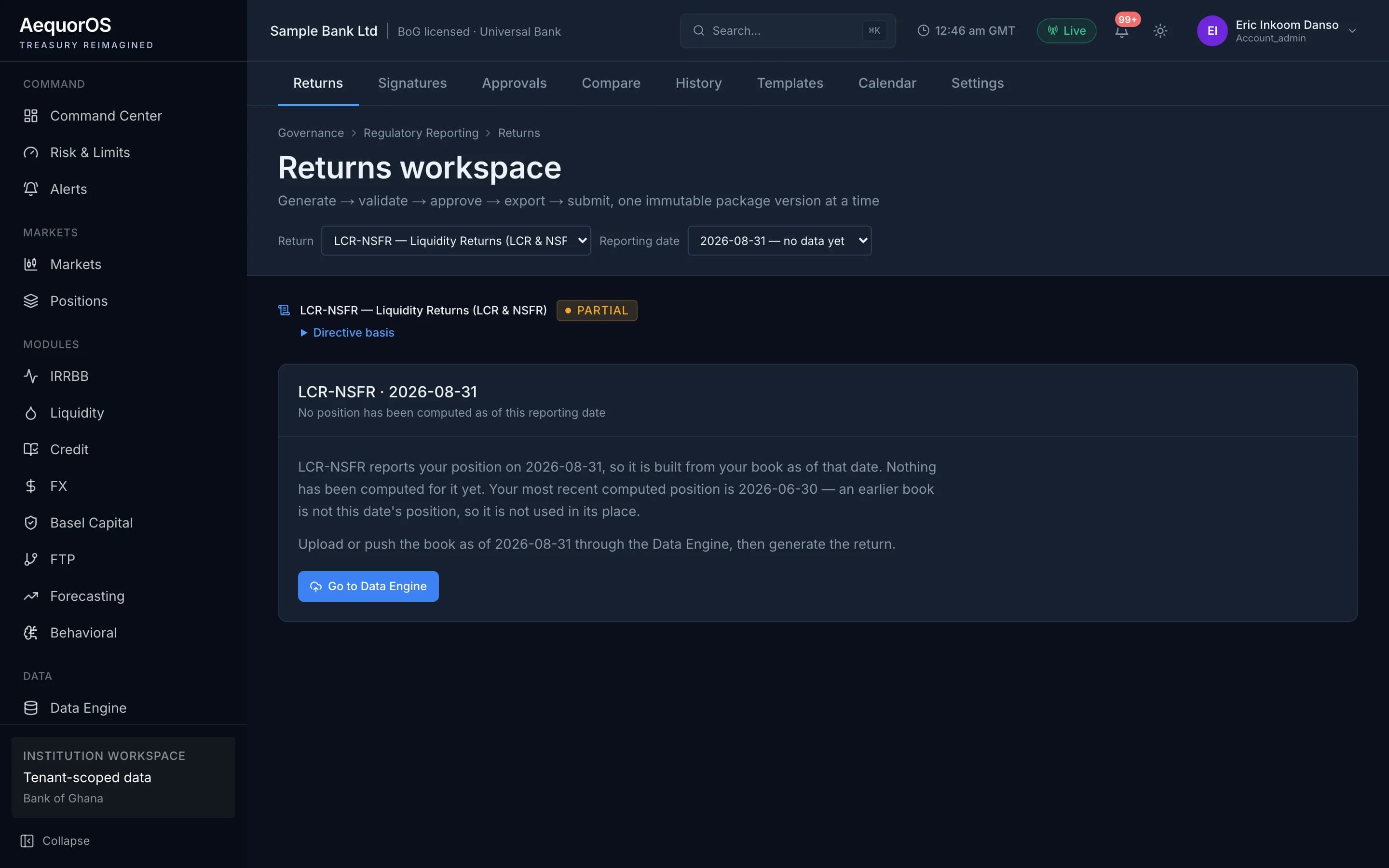Switch to the Approvals tab
1389x868 pixels.
tap(514, 83)
